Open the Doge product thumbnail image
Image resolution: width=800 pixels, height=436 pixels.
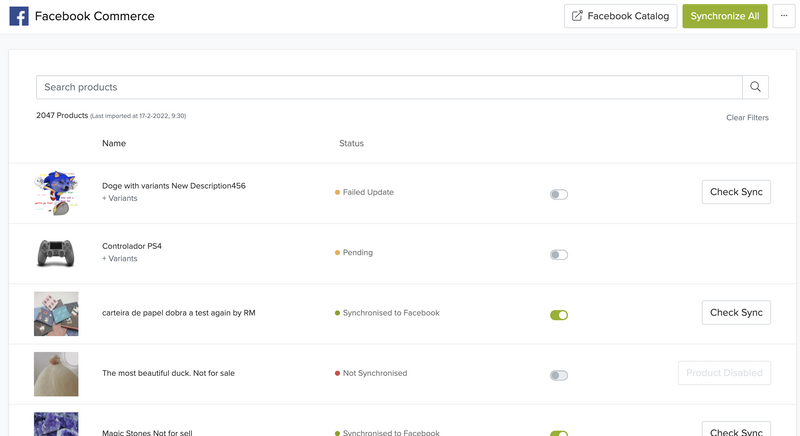(56, 192)
